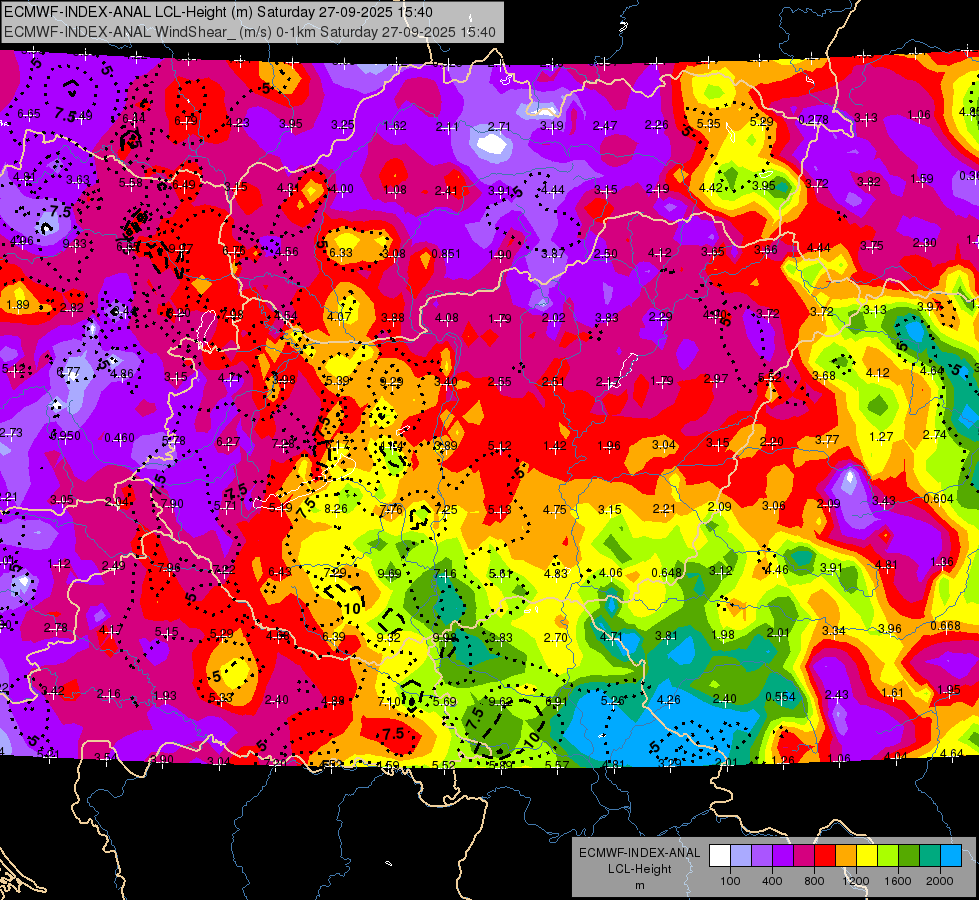Viewport: 979px width, 900px height.
Task: Click the yellow legend swatch after 1200
Action: coord(867,856)
